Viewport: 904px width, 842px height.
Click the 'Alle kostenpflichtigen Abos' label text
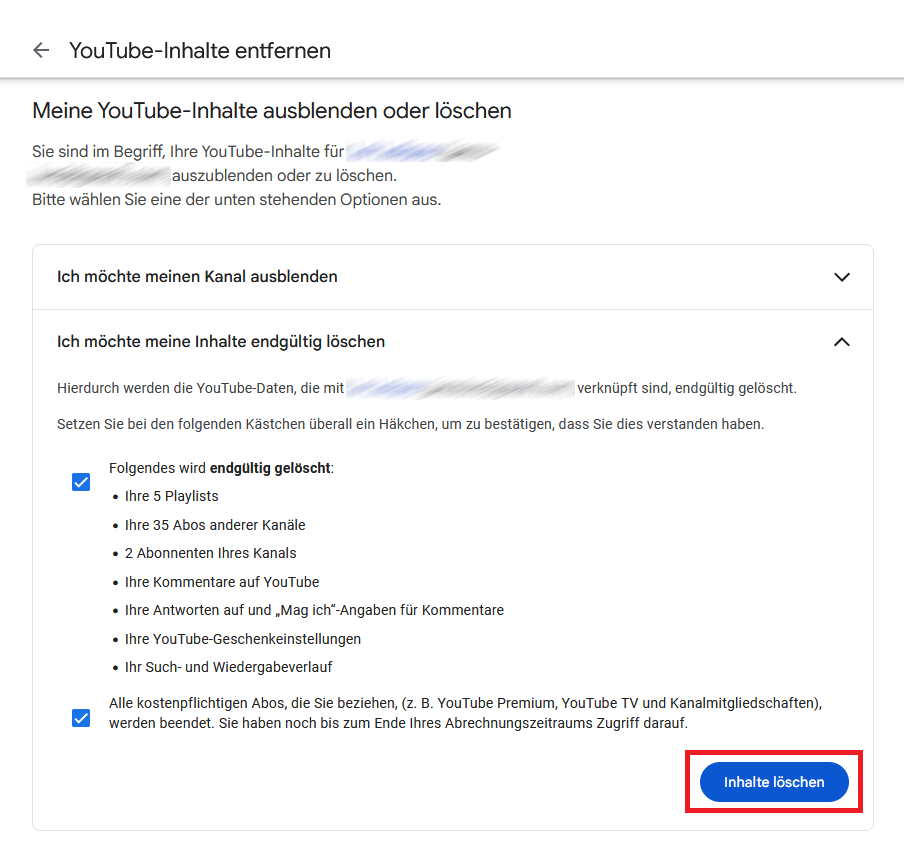pyautogui.click(x=465, y=713)
